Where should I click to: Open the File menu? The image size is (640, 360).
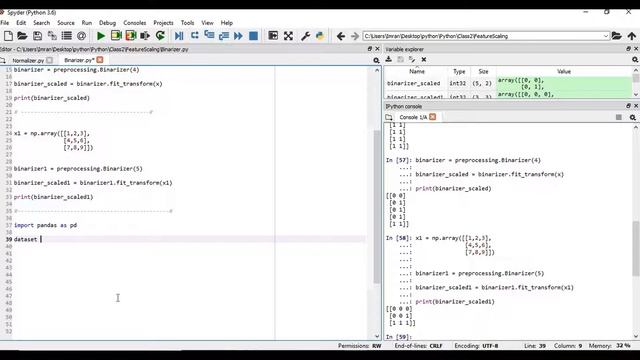pyautogui.click(x=4, y=23)
